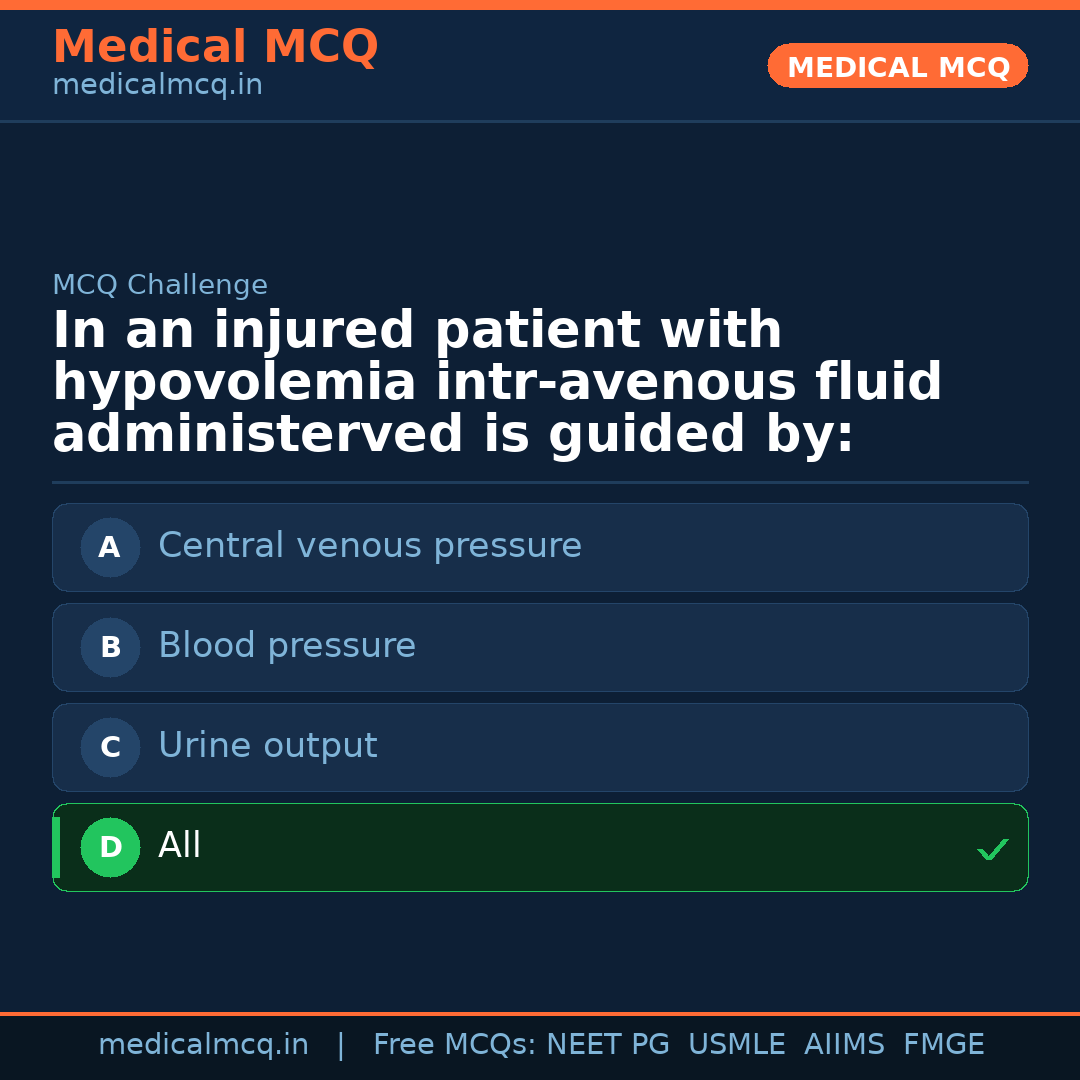Choose the "All" answer text
This screenshot has width=1080, height=1080.
pyautogui.click(x=180, y=846)
